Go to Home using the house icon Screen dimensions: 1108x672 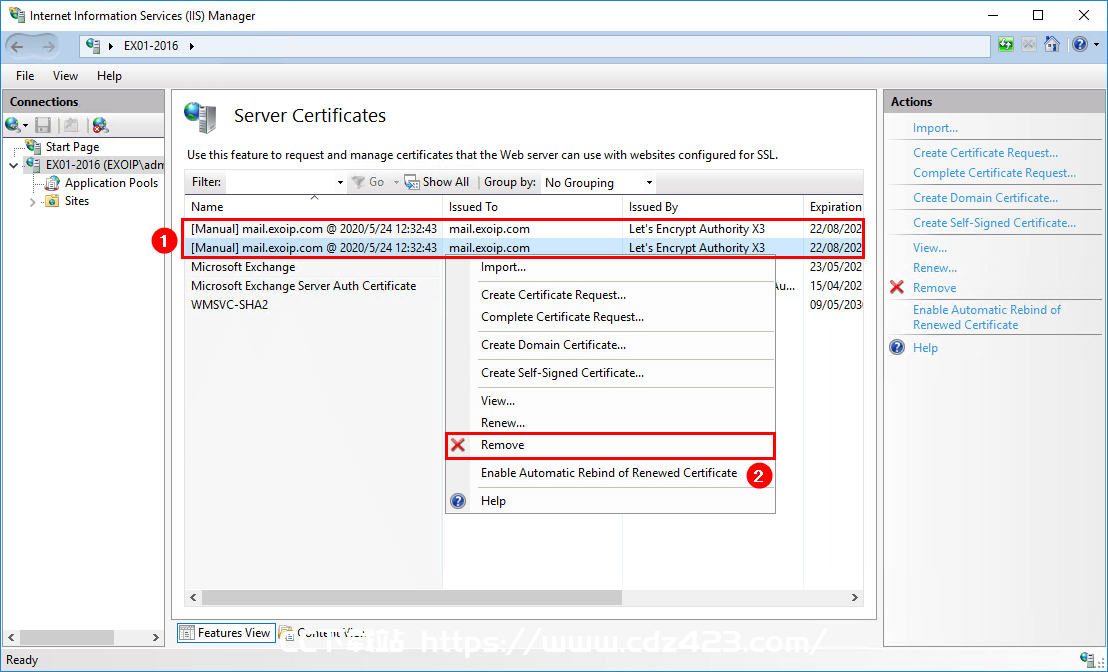click(1052, 45)
